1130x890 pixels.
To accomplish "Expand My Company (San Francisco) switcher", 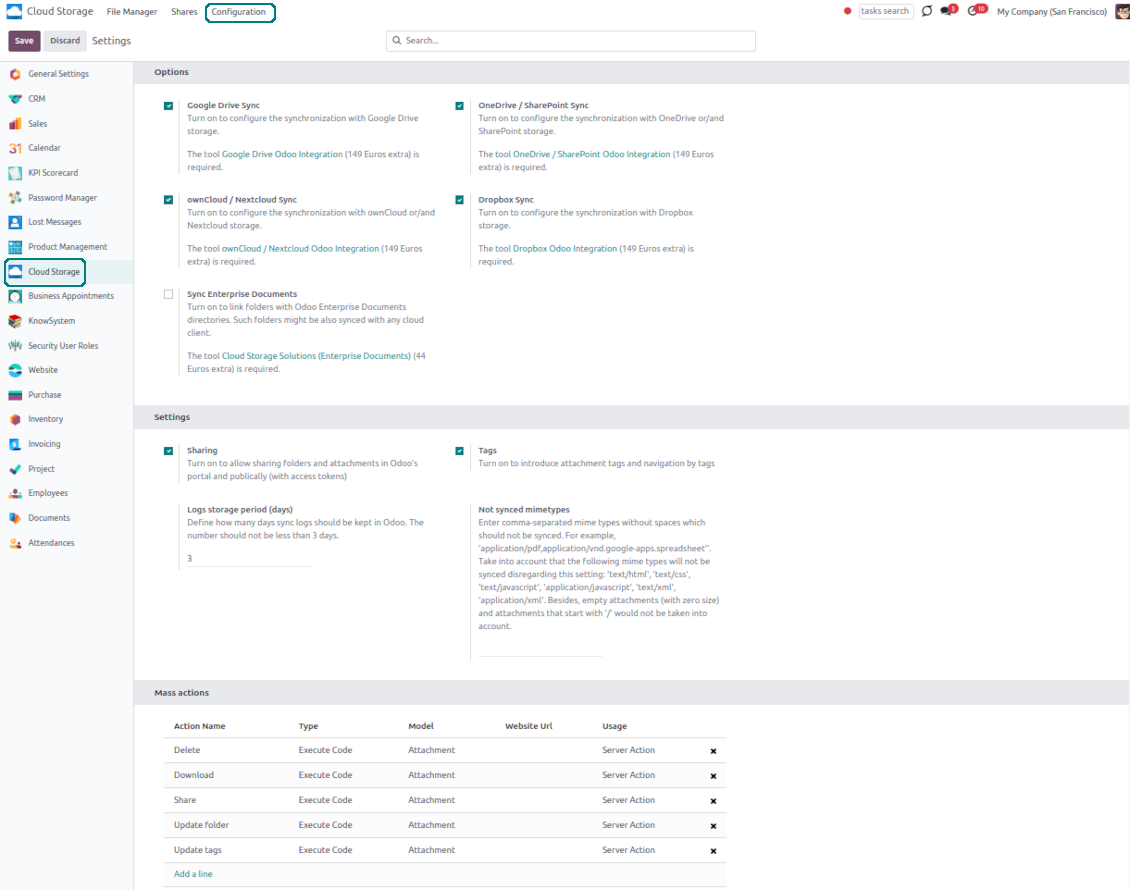I will pos(1052,12).
